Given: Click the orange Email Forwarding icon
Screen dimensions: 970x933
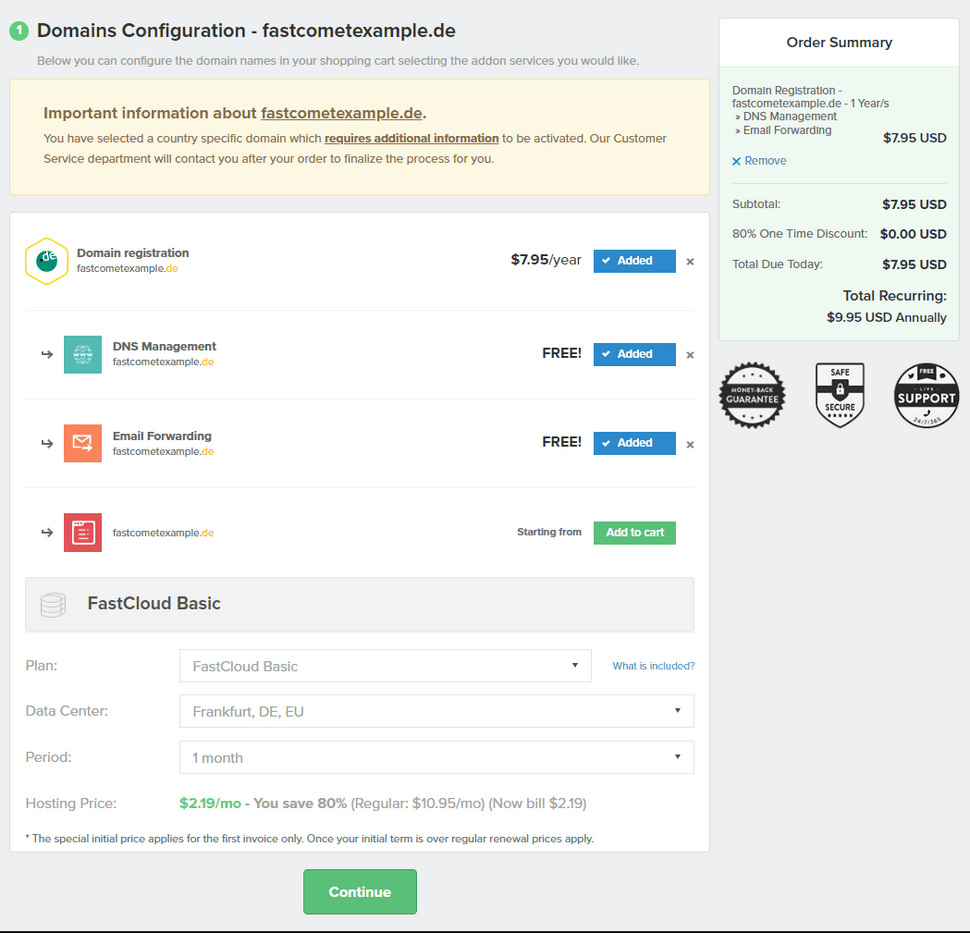Looking at the screenshot, I should [82, 443].
